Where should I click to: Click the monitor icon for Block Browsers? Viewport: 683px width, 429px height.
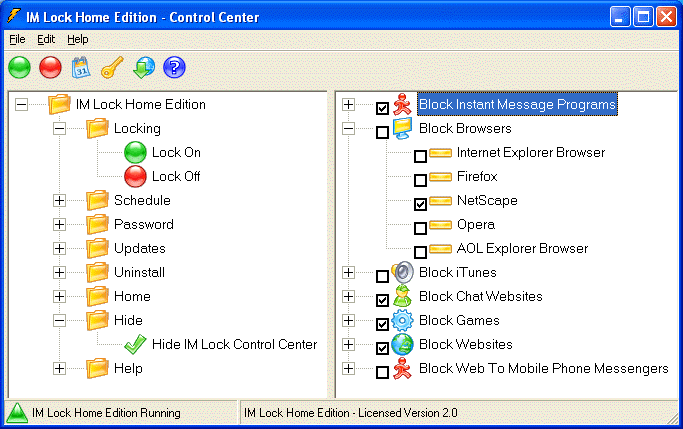402,128
